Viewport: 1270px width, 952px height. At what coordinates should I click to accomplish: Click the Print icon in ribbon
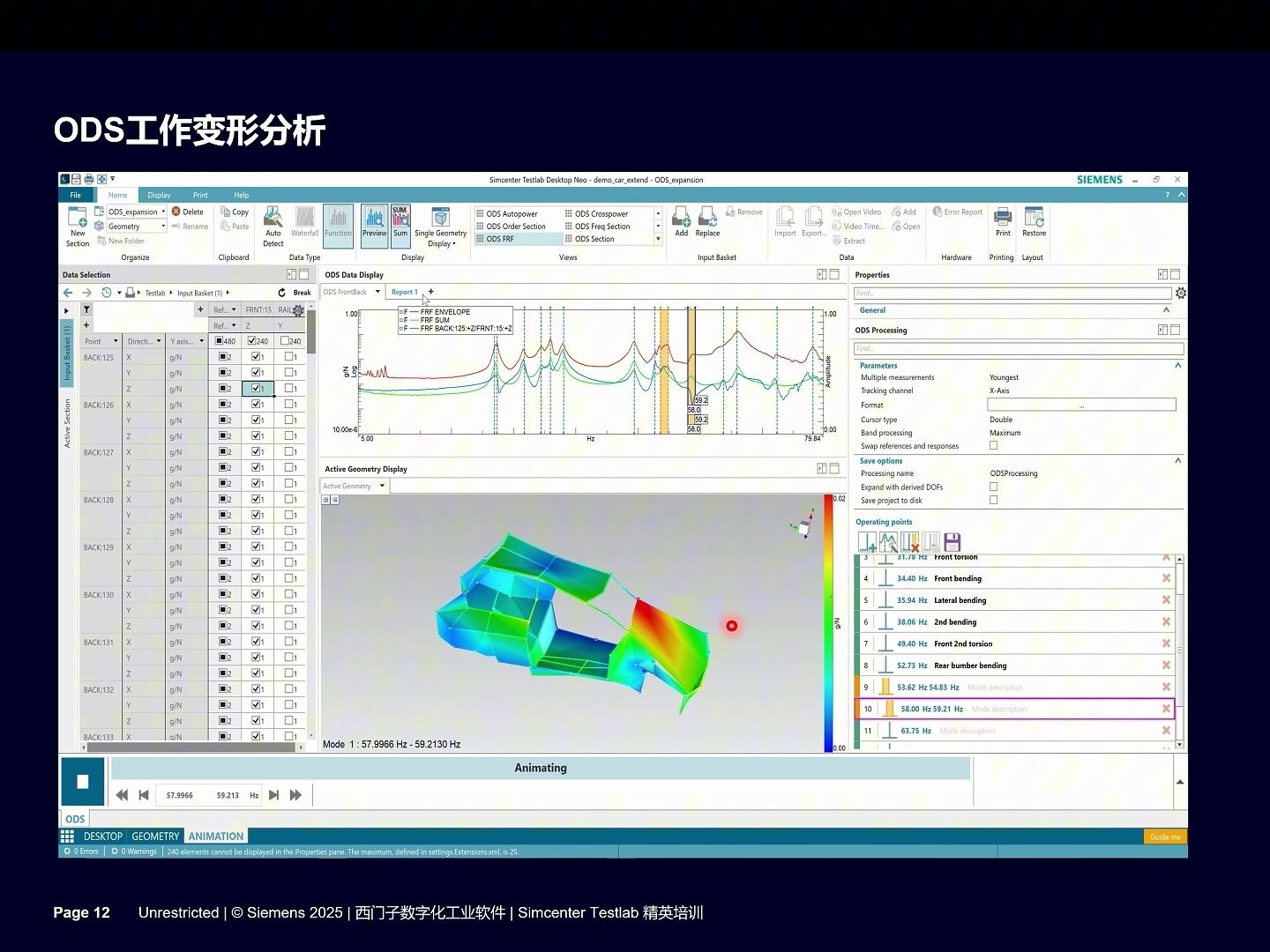click(1003, 222)
